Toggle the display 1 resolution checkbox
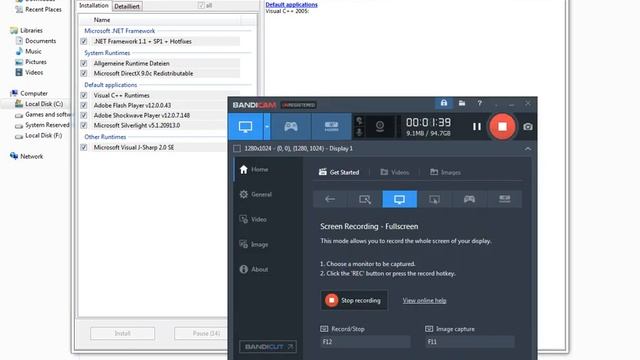640x360 pixels. (237, 149)
